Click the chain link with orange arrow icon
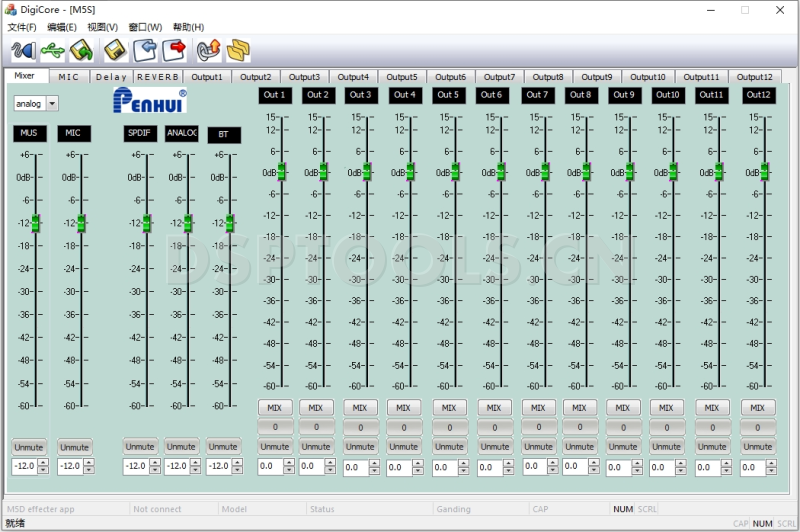 pyautogui.click(x=208, y=49)
